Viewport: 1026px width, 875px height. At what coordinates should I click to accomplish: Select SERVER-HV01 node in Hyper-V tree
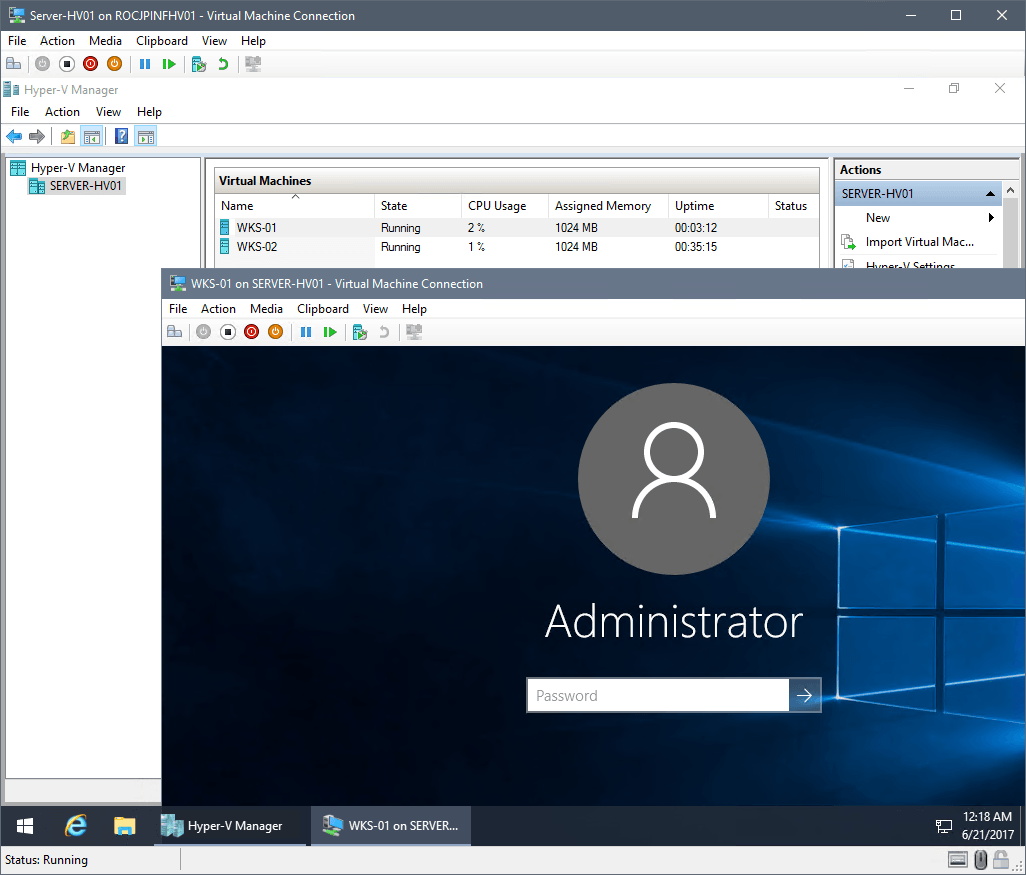click(77, 186)
